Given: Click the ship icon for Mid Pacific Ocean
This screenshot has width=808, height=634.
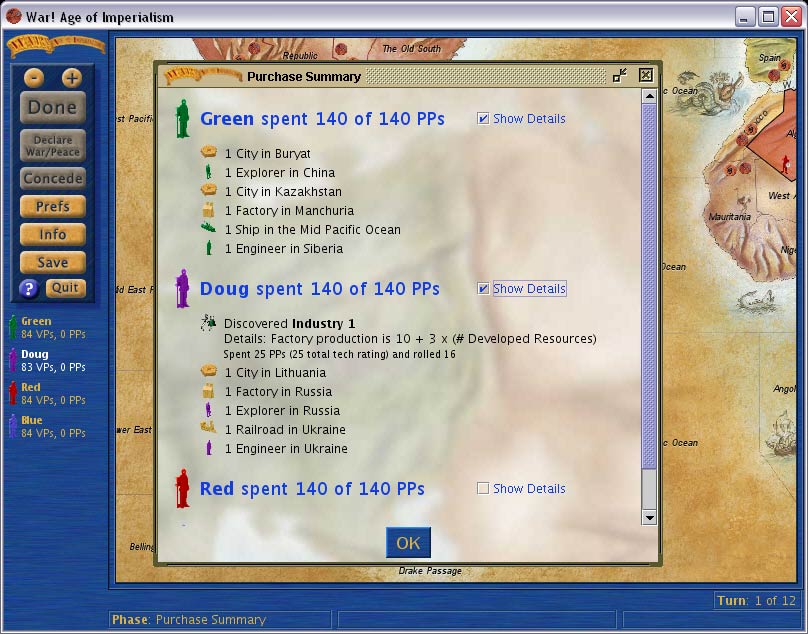Looking at the screenshot, I should [209, 229].
